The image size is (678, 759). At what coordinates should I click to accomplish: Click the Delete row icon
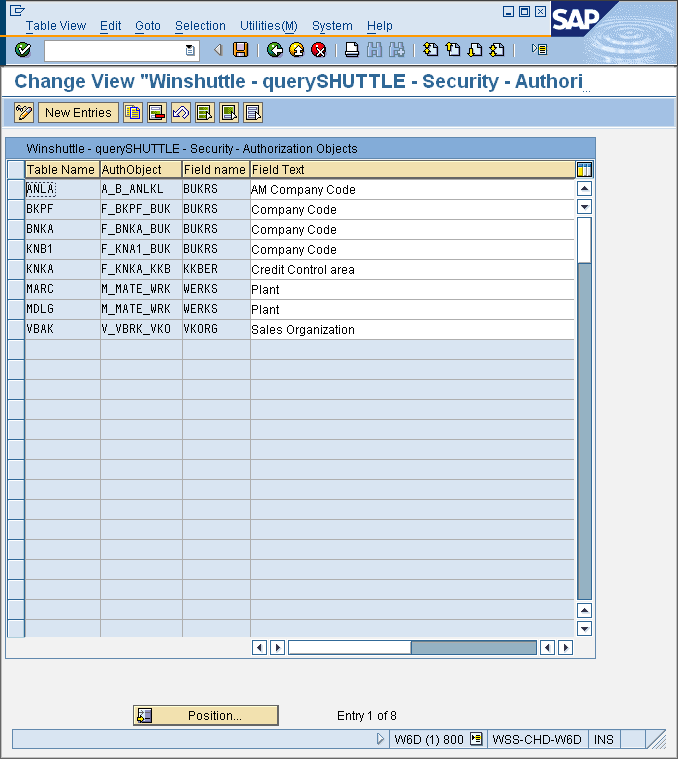tap(157, 113)
